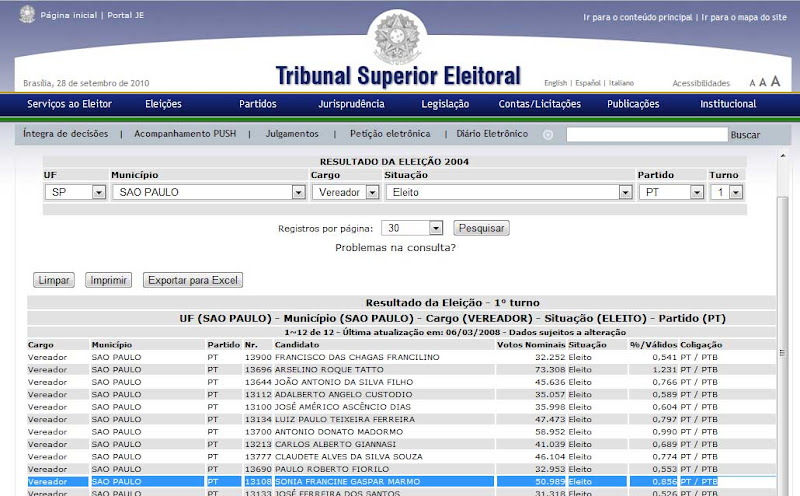Click candidate number 13900
The image size is (800, 496).
click(x=258, y=357)
